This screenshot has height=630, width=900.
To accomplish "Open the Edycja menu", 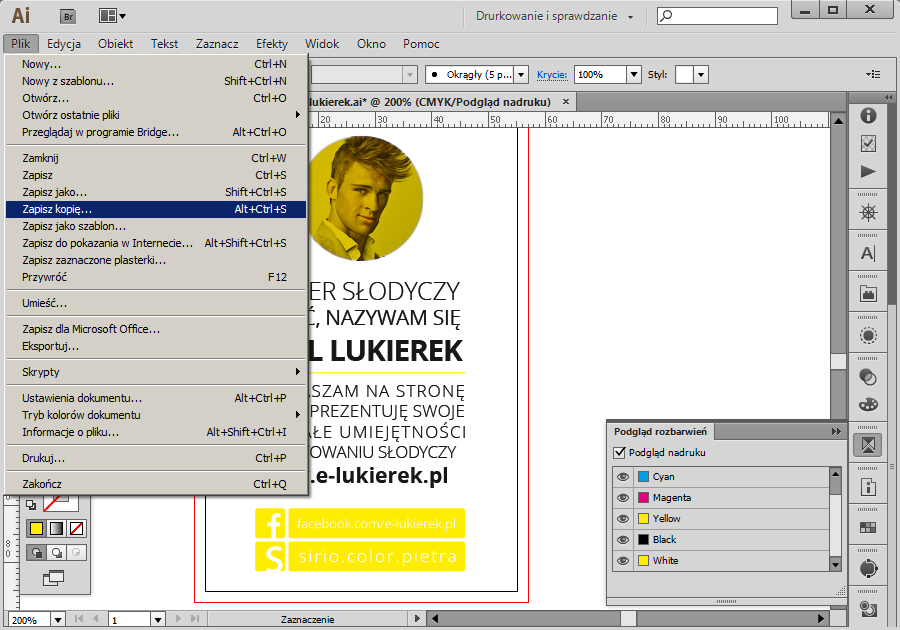I will pyautogui.click(x=64, y=44).
